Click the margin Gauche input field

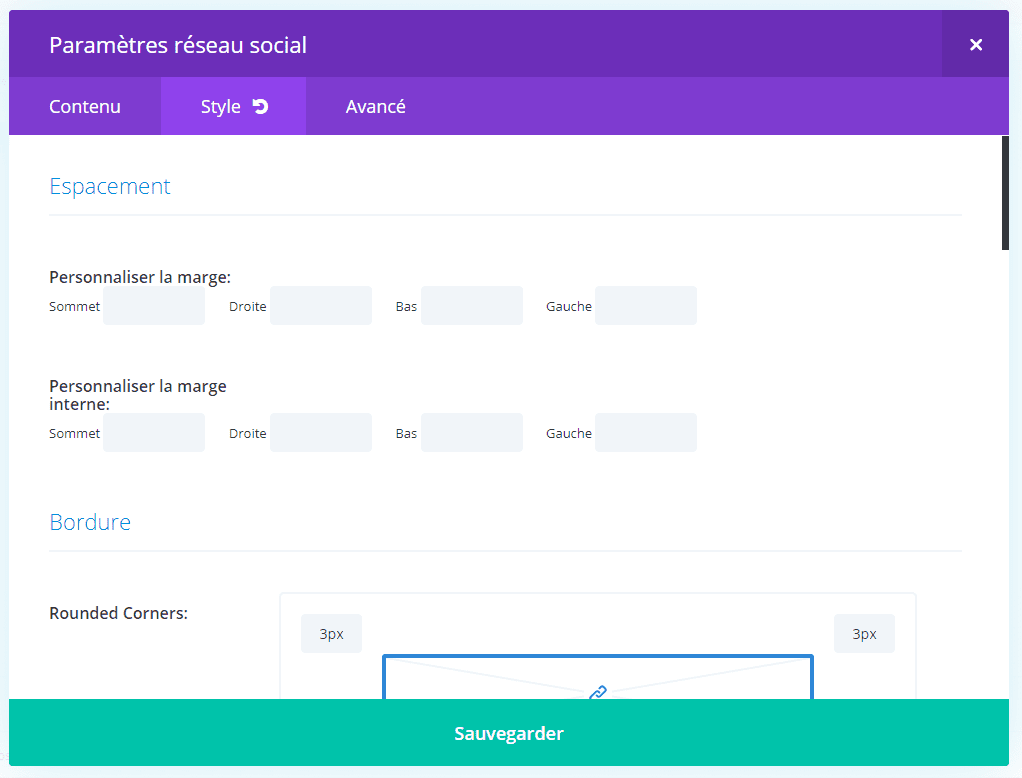[x=646, y=306]
